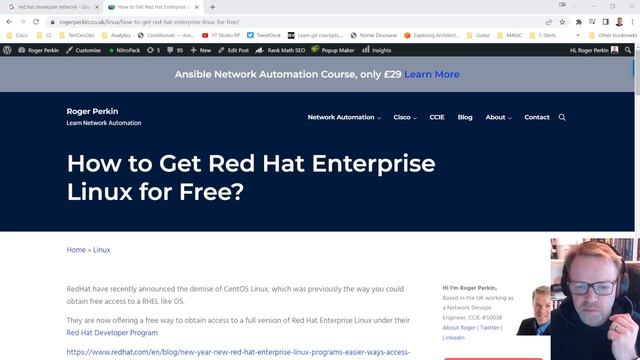Open Rank Math SEO menu
The height and width of the screenshot is (360, 640).
280,50
